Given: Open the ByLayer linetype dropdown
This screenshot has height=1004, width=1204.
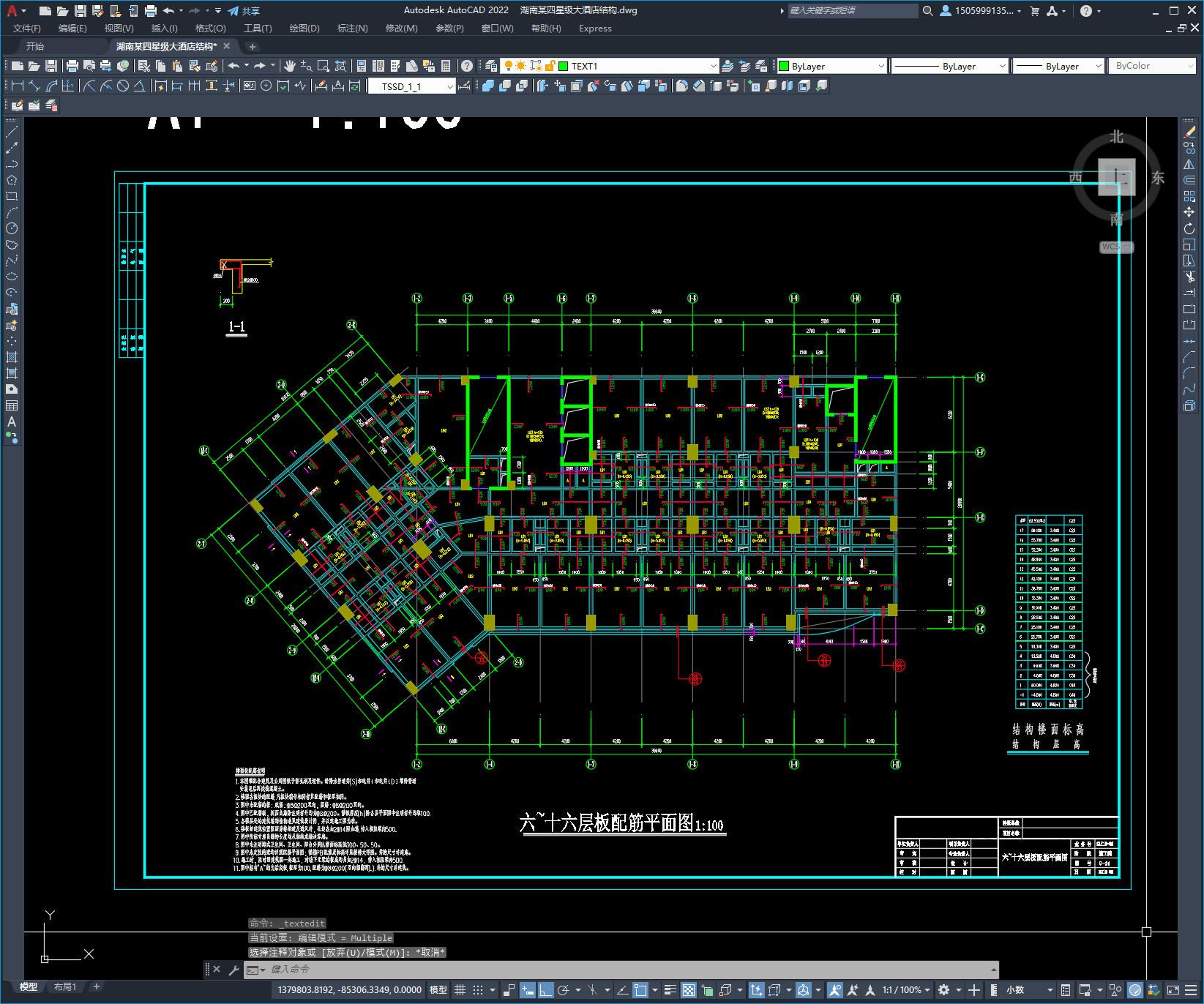Looking at the screenshot, I should click(1003, 66).
